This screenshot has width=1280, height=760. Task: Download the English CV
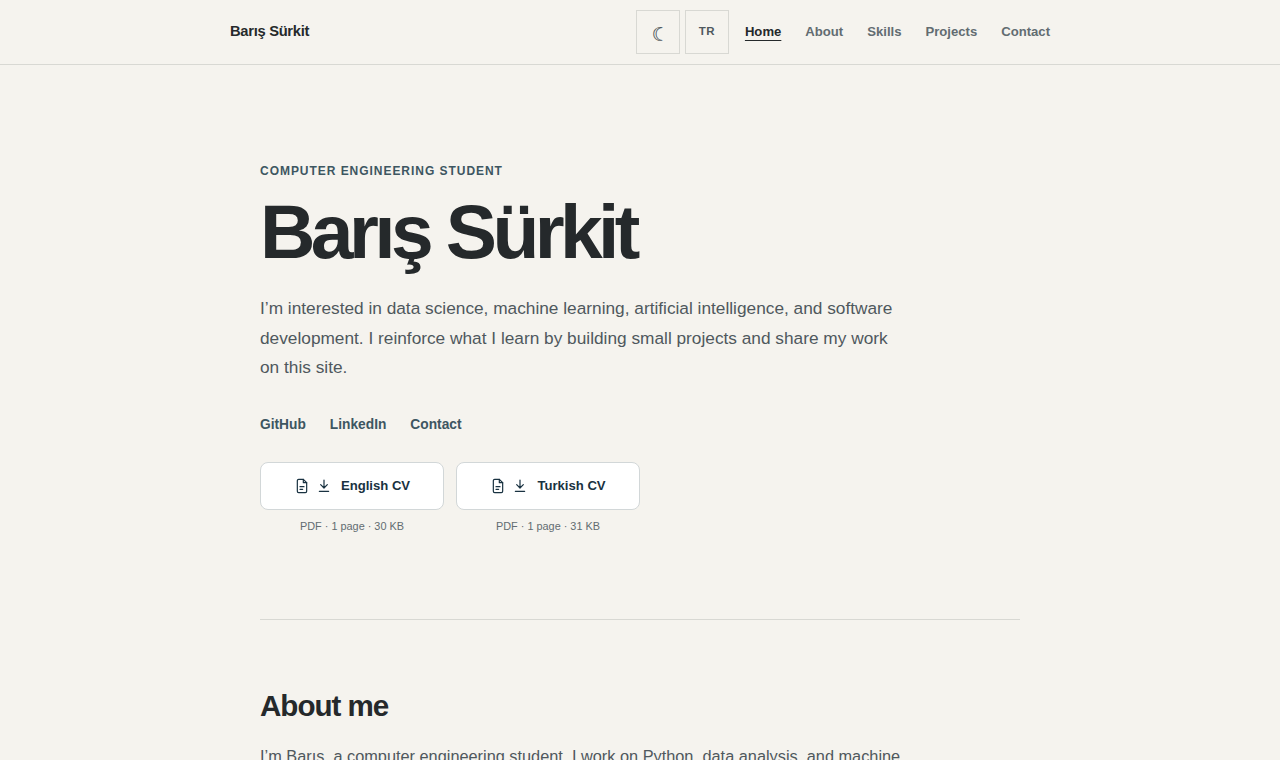coord(352,486)
